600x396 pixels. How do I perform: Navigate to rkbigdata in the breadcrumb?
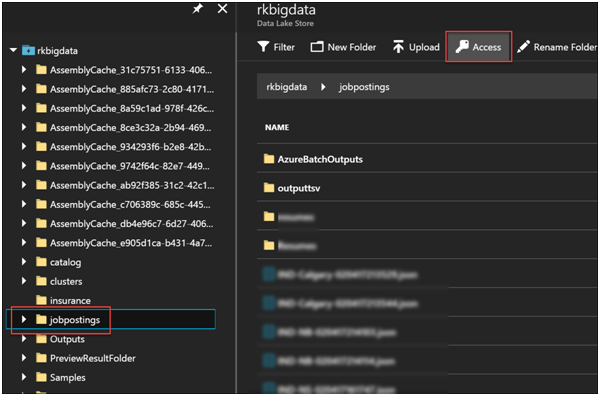pyautogui.click(x=287, y=87)
